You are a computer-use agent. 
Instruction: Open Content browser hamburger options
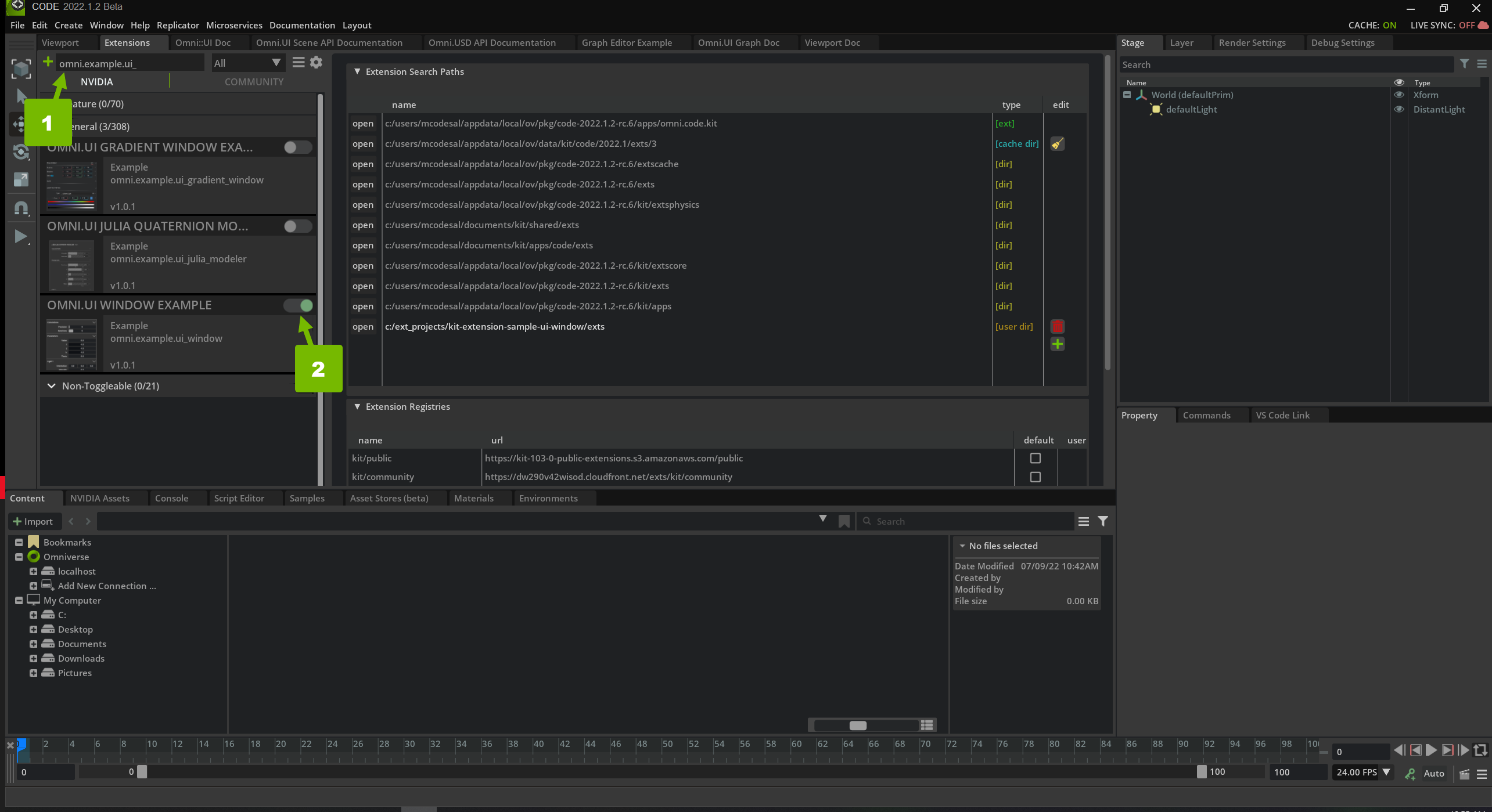pos(1083,521)
